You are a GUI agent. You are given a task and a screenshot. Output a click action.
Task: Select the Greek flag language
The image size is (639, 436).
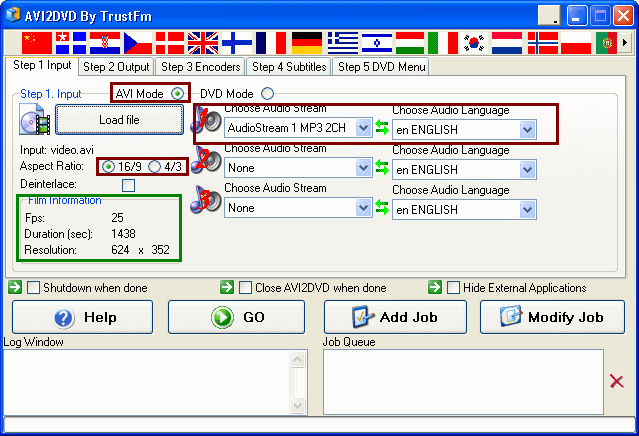coord(343,43)
